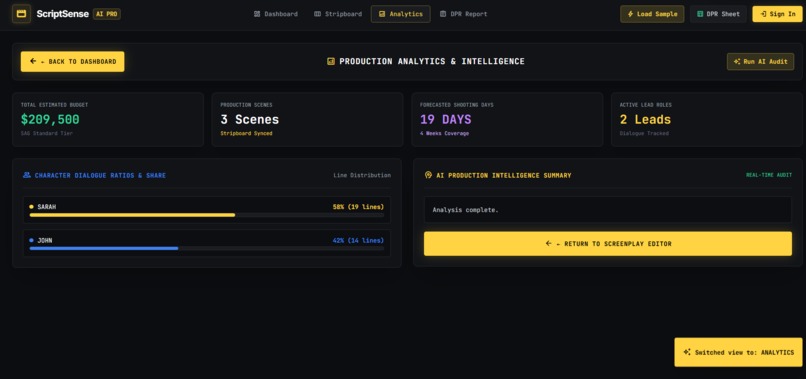Click the REAL-TIME AUDIT label
Image resolution: width=806 pixels, height=379 pixels.
point(769,175)
